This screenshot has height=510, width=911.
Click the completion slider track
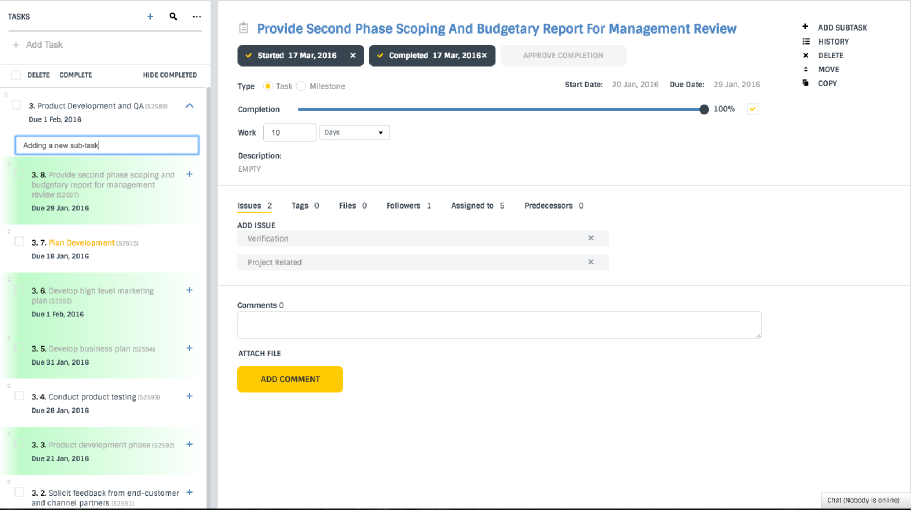(500, 109)
